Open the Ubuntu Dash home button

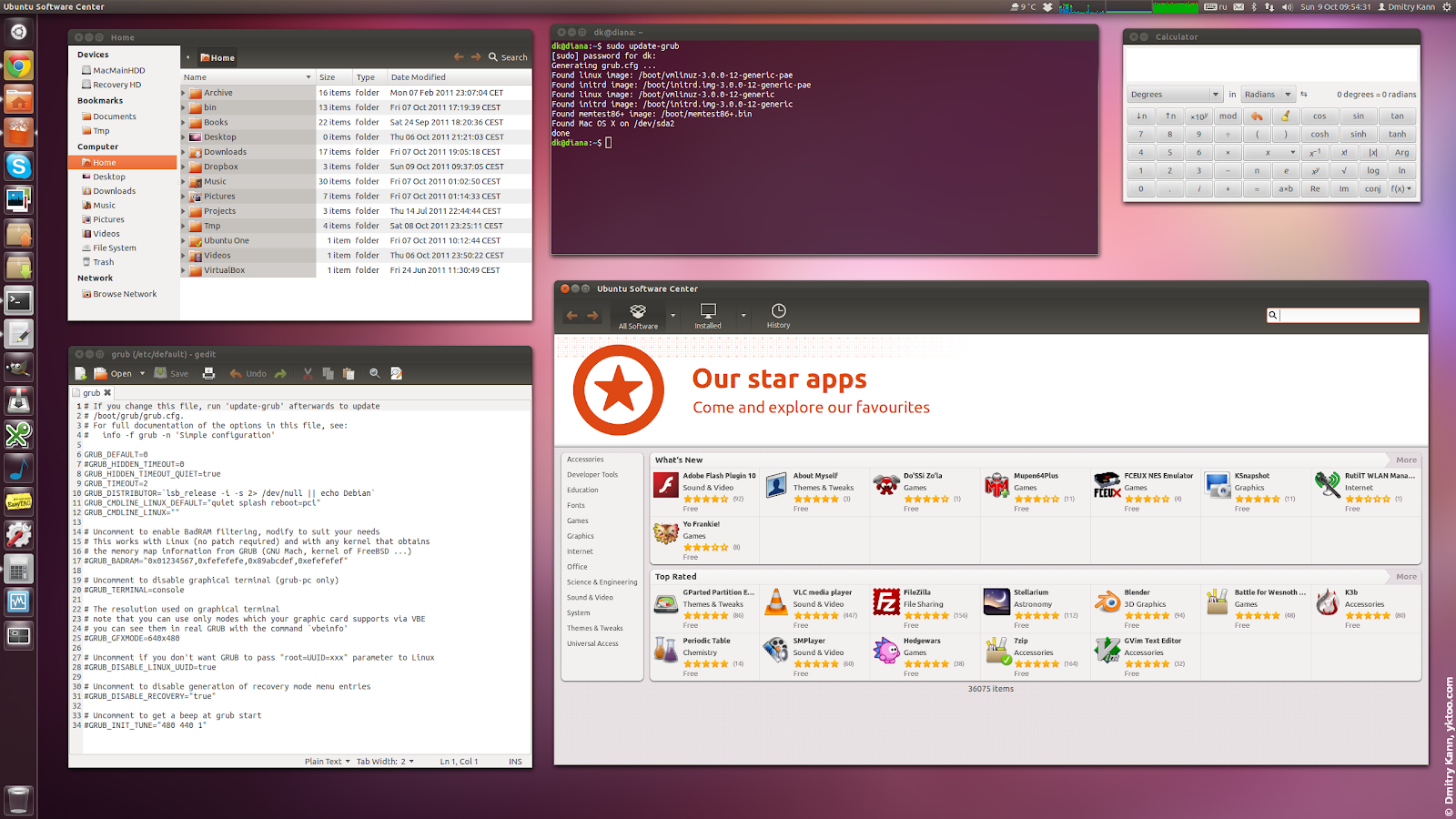[18, 32]
